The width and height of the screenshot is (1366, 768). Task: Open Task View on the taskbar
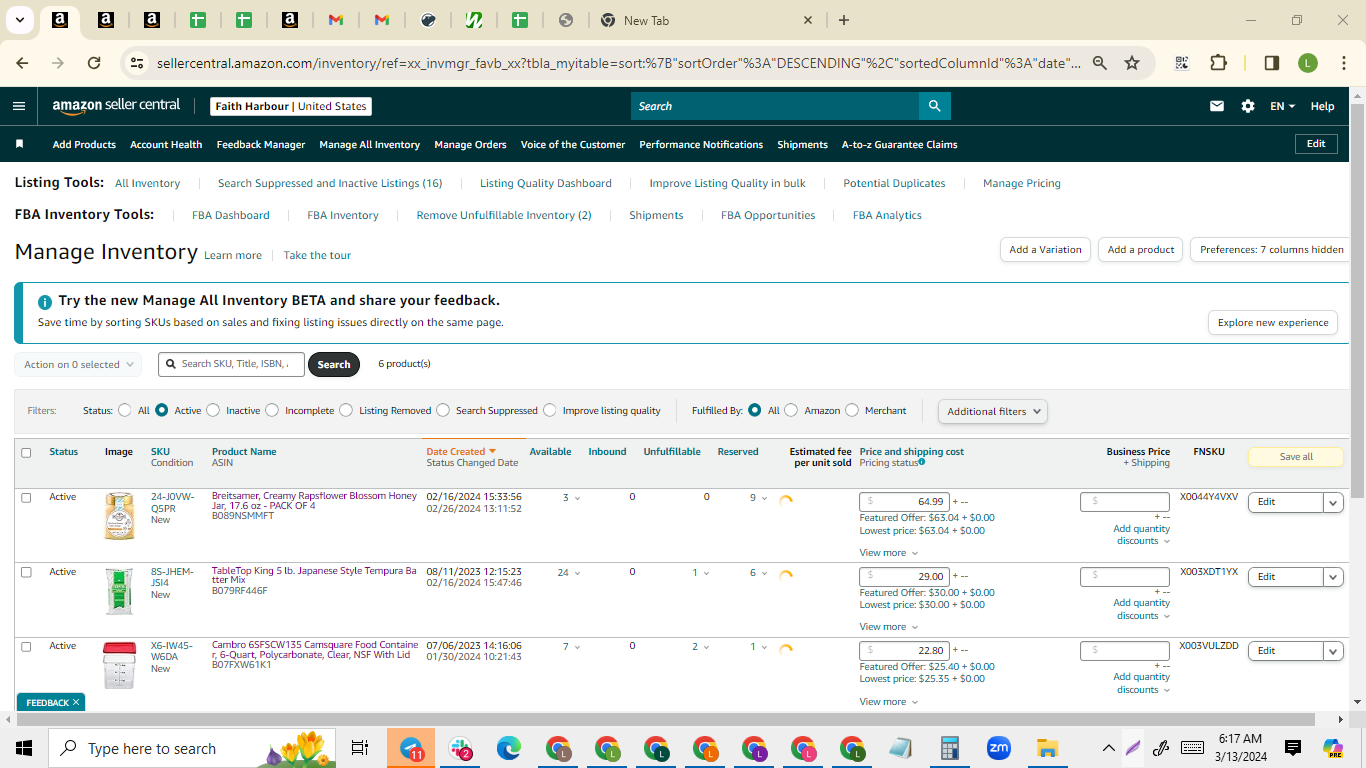360,748
